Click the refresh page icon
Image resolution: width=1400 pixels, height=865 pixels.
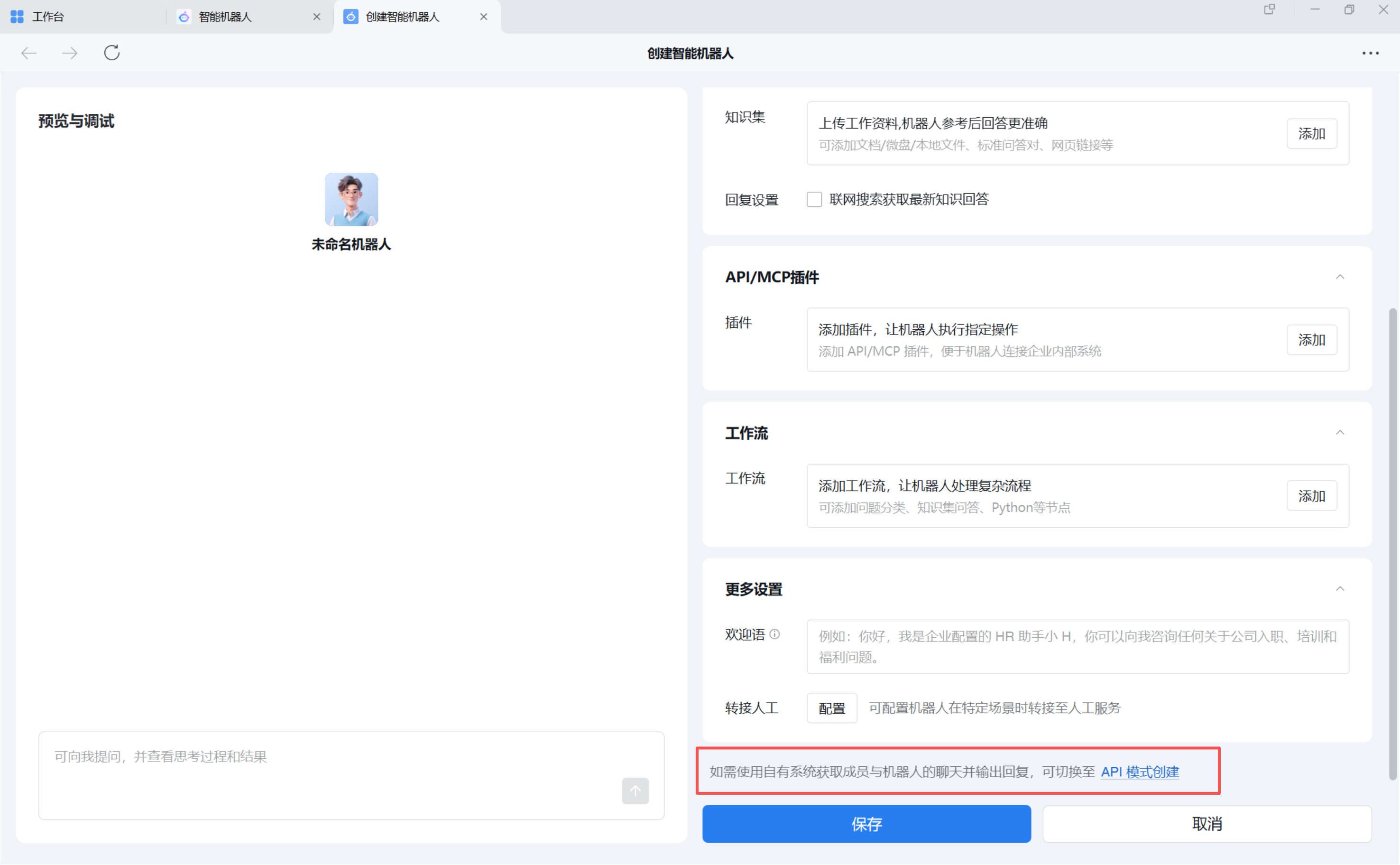tap(112, 53)
